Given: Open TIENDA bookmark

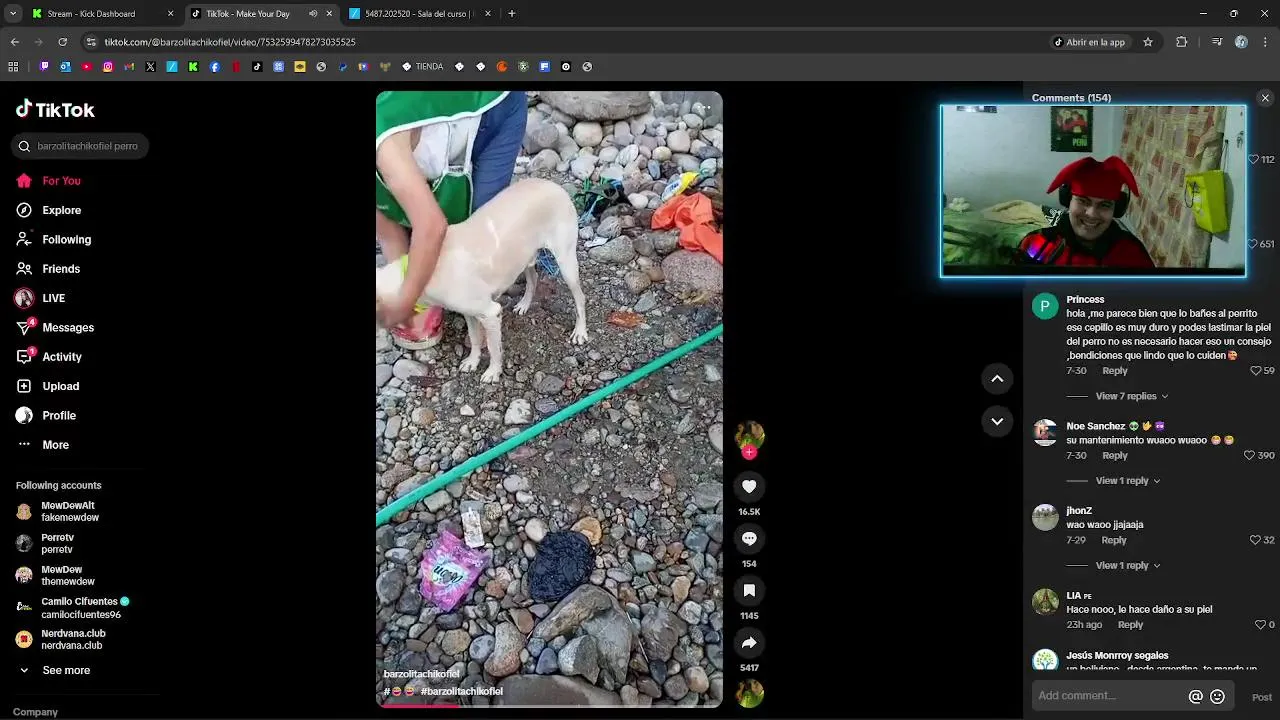Looking at the screenshot, I should 422,67.
